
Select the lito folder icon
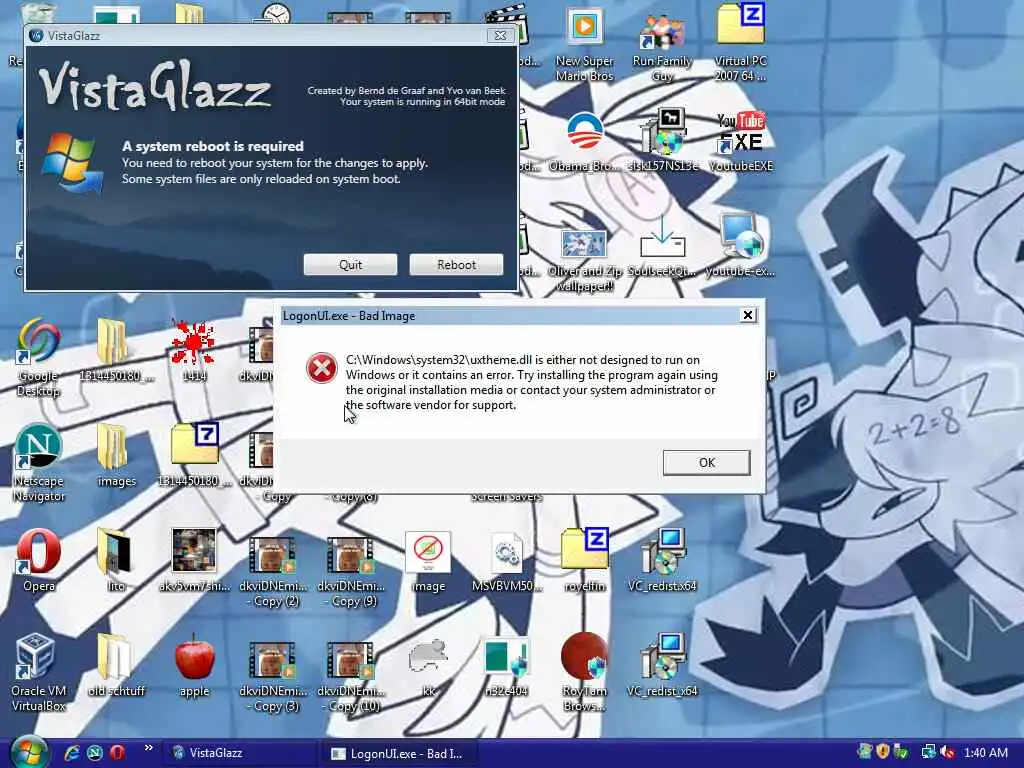pos(115,560)
